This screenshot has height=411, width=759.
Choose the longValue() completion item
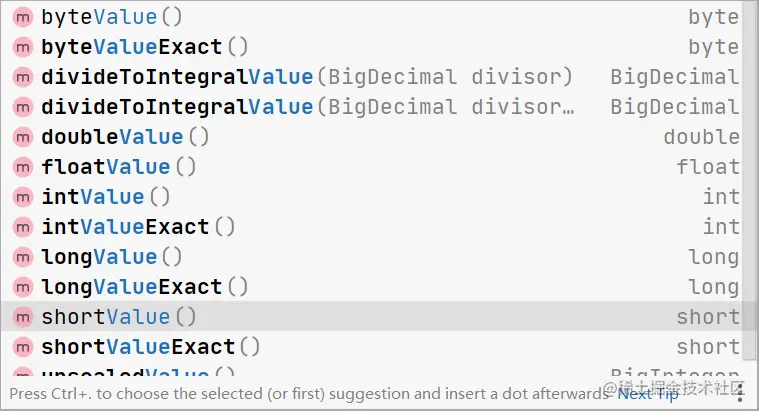pos(371,258)
